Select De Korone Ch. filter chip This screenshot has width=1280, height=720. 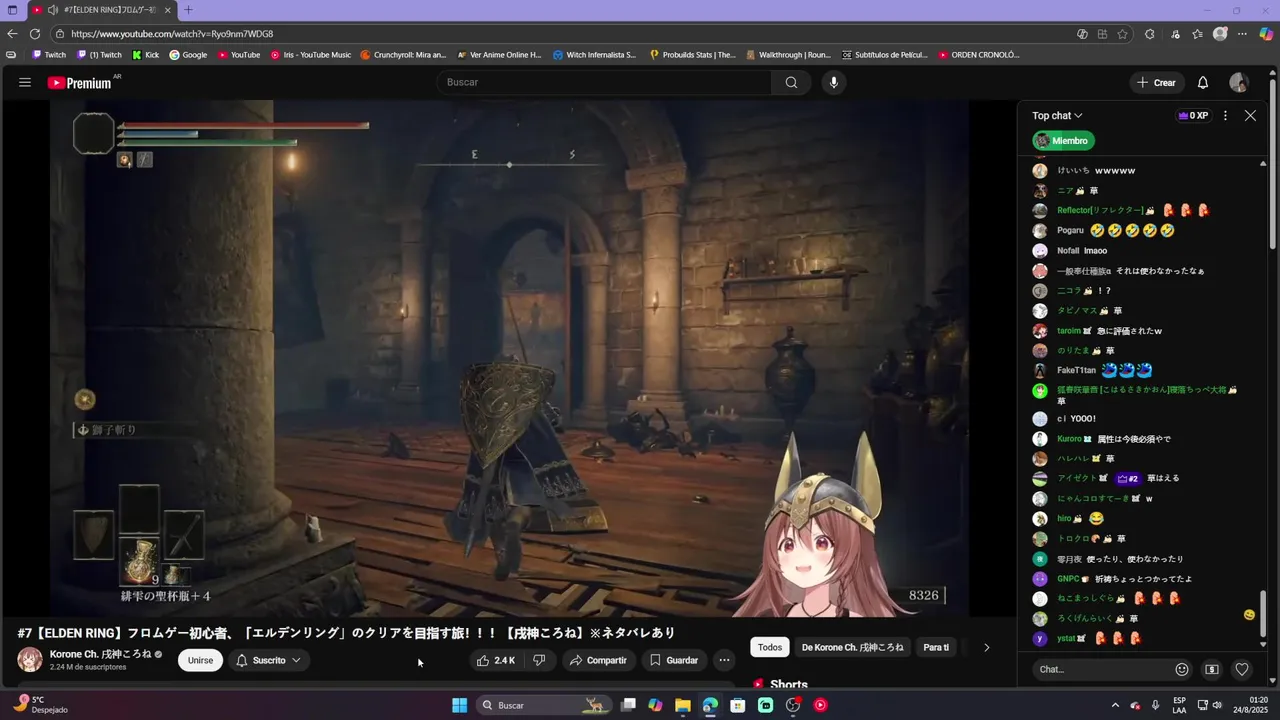click(x=852, y=647)
